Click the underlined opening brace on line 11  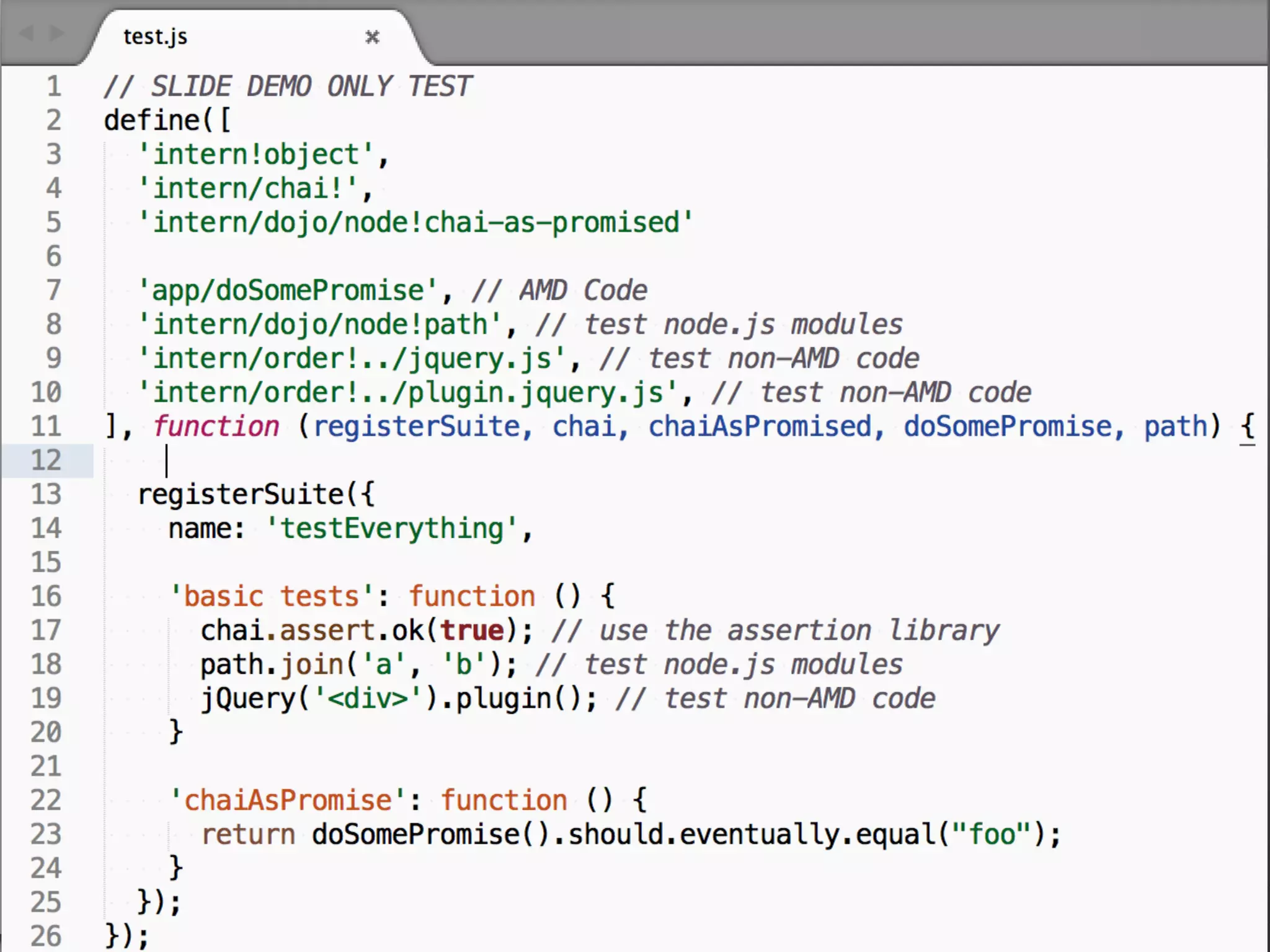click(1247, 426)
